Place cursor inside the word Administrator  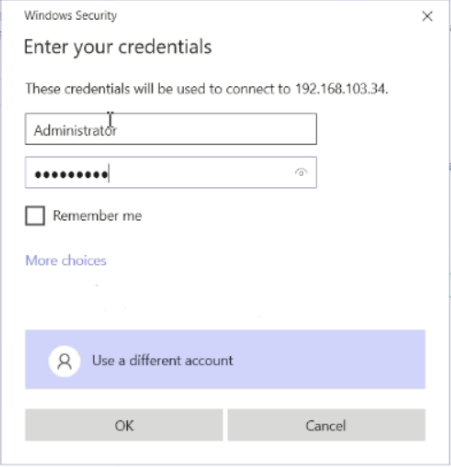[75, 130]
